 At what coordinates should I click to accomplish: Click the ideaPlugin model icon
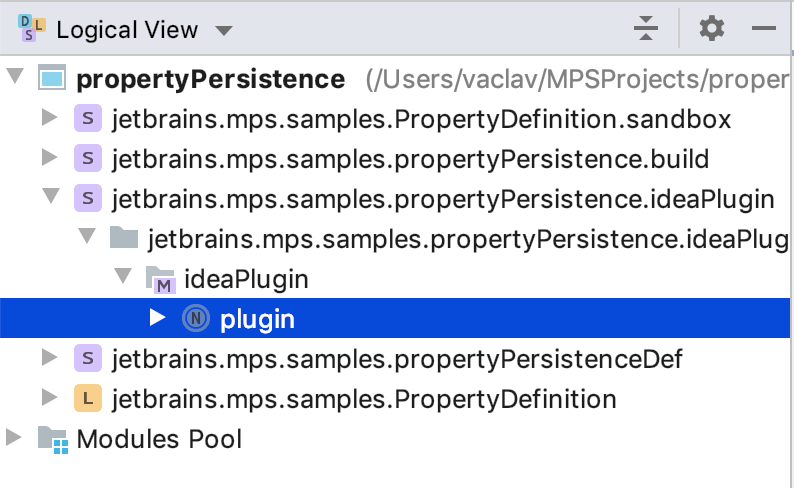tap(160, 280)
